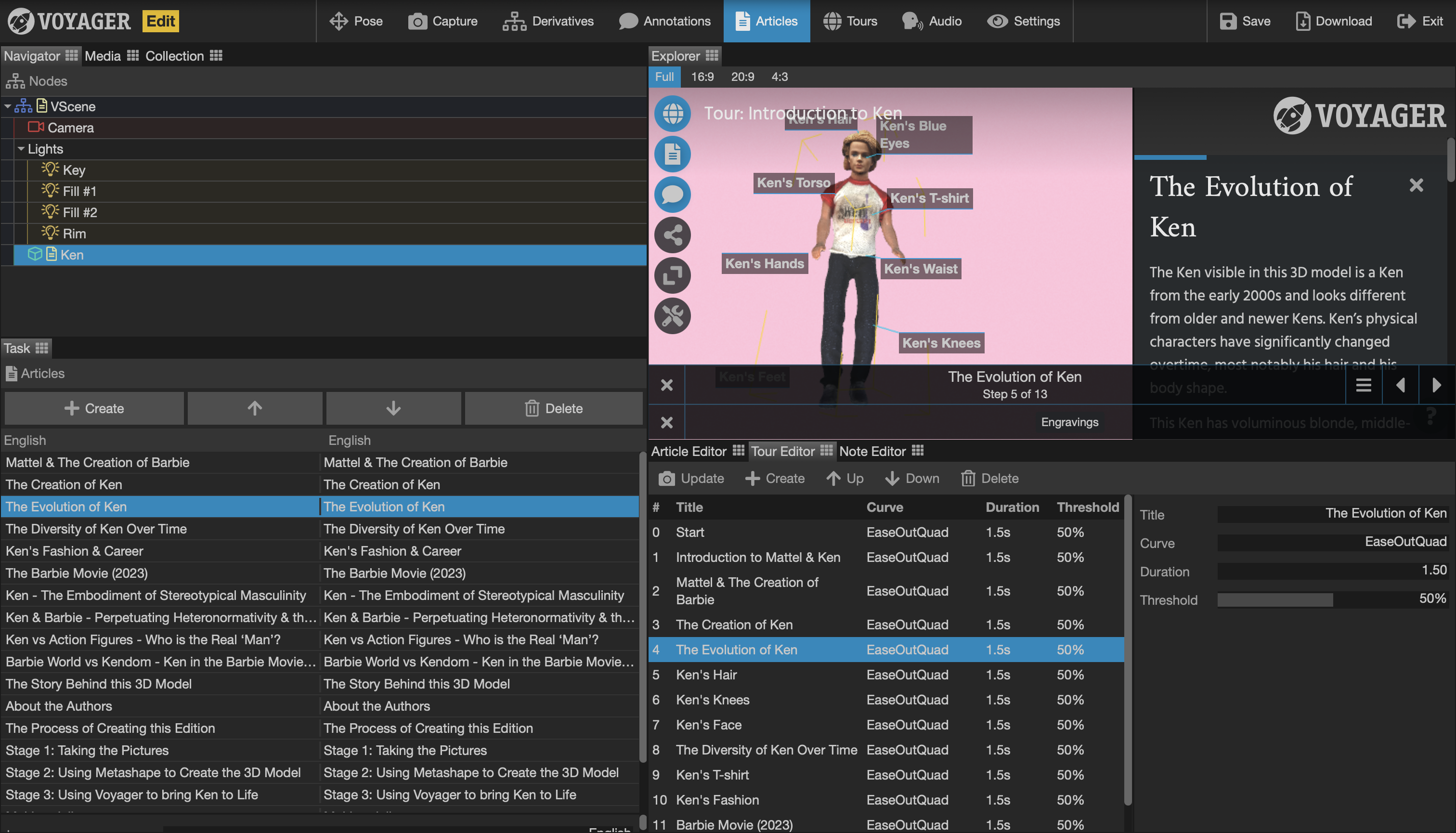The height and width of the screenshot is (833, 1456).
Task: Open the article reader document icon
Action: (x=672, y=154)
